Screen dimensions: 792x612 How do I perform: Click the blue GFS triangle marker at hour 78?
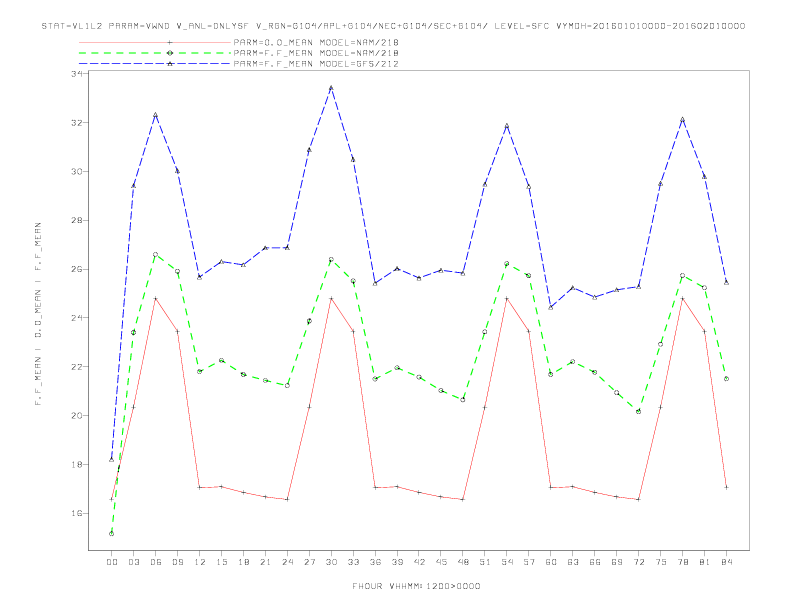(682, 120)
